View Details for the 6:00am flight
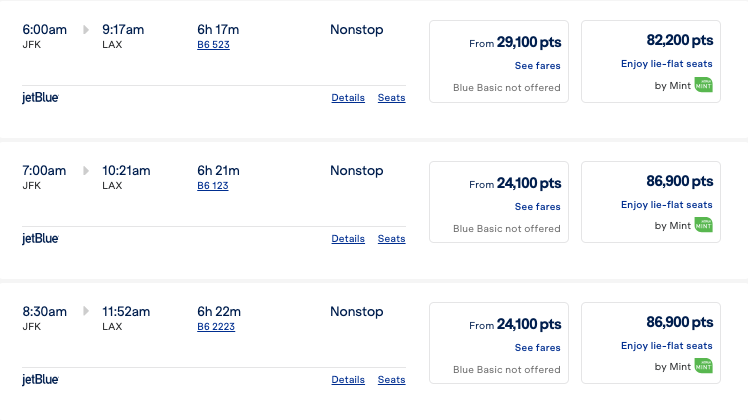This screenshot has height=420, width=748. [x=348, y=98]
